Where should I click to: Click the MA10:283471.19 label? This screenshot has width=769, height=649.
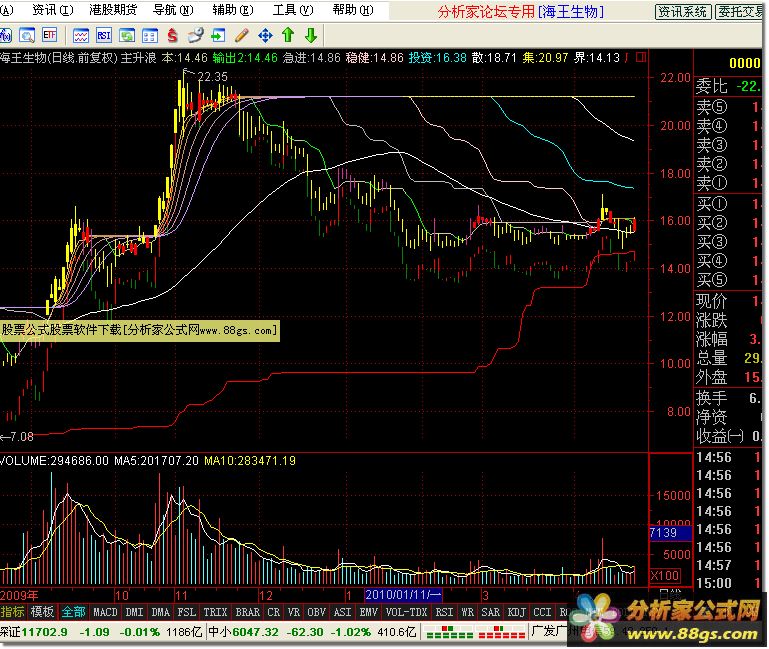(x=250, y=461)
